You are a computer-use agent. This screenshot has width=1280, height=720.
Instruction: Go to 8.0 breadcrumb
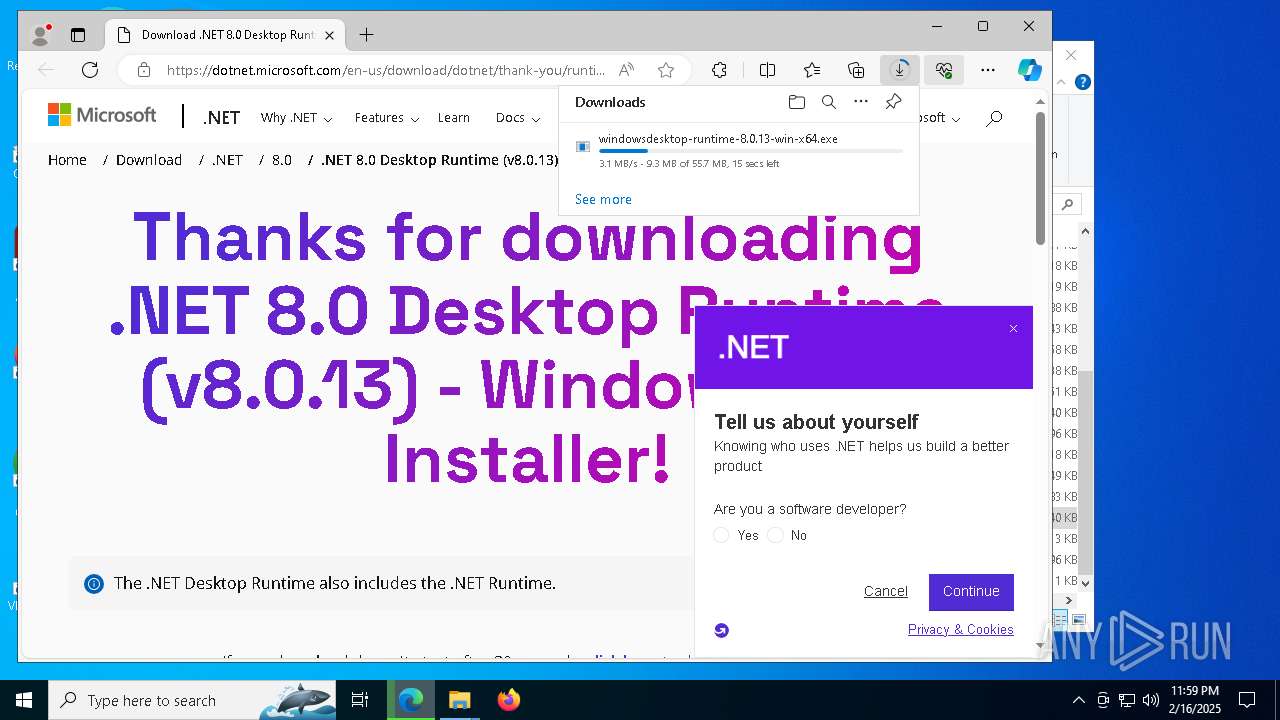(x=282, y=160)
